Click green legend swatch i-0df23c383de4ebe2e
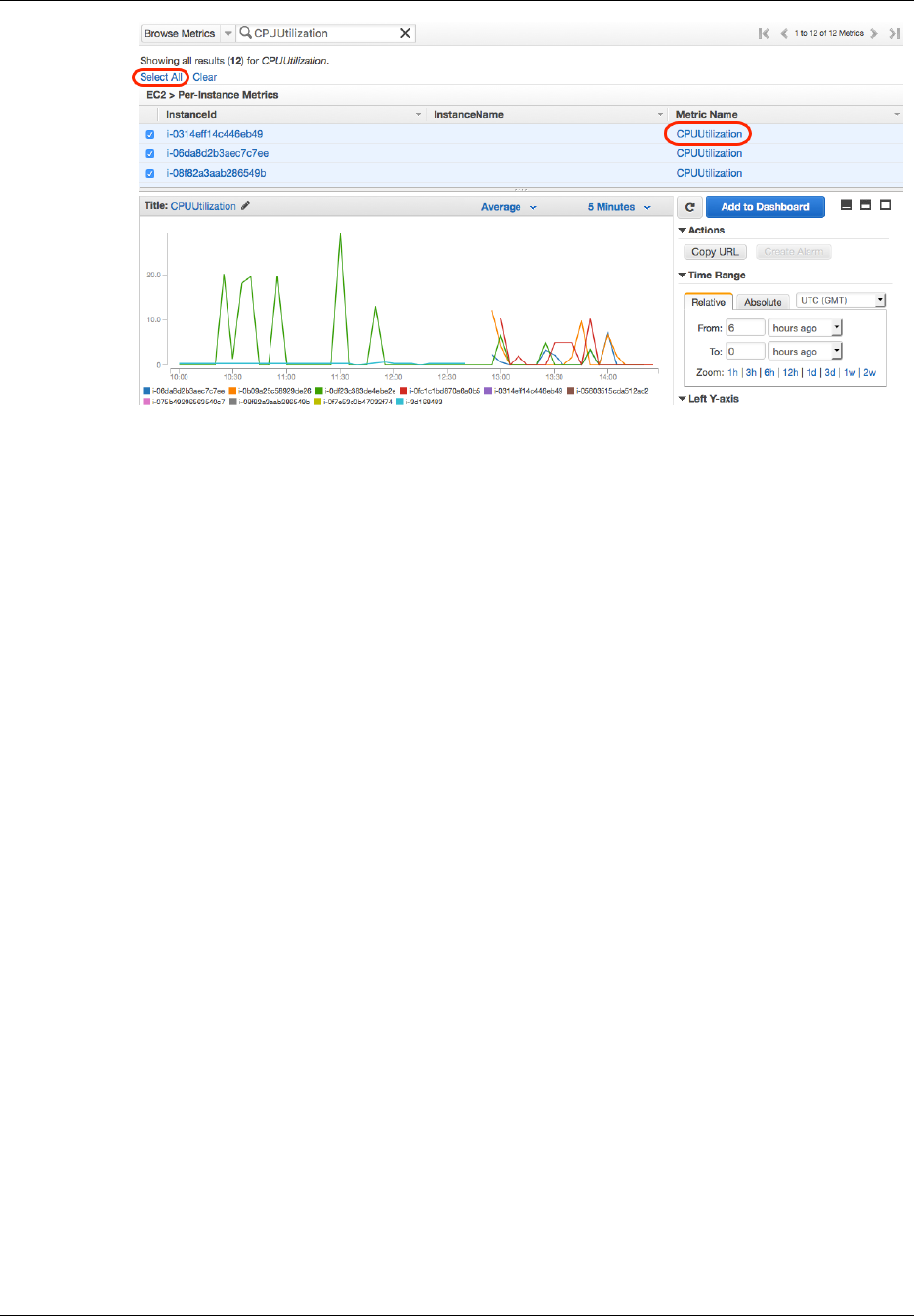This screenshot has width=914, height=1316. pos(318,391)
